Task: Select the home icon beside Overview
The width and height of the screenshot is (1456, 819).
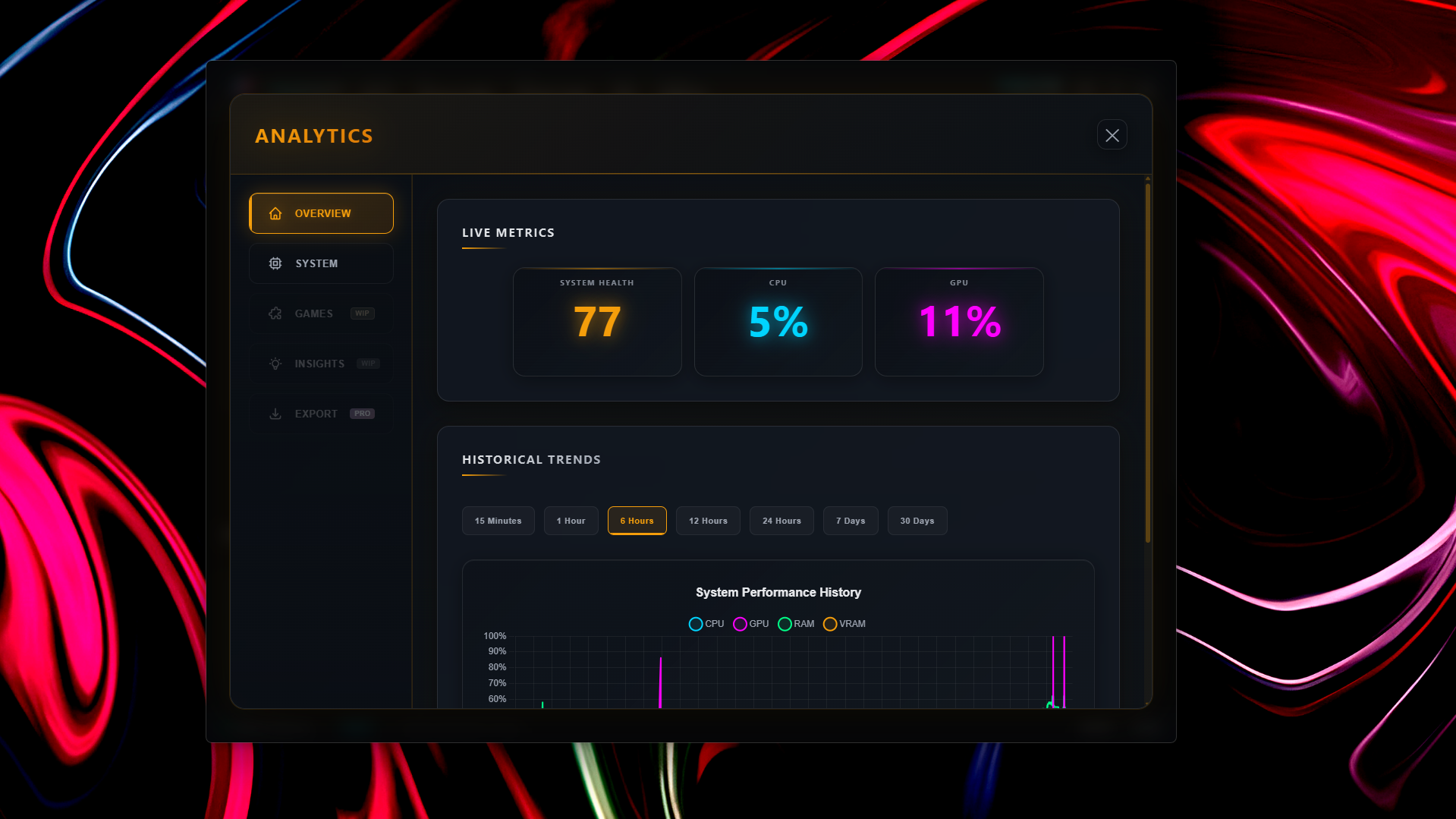Action: coord(275,213)
